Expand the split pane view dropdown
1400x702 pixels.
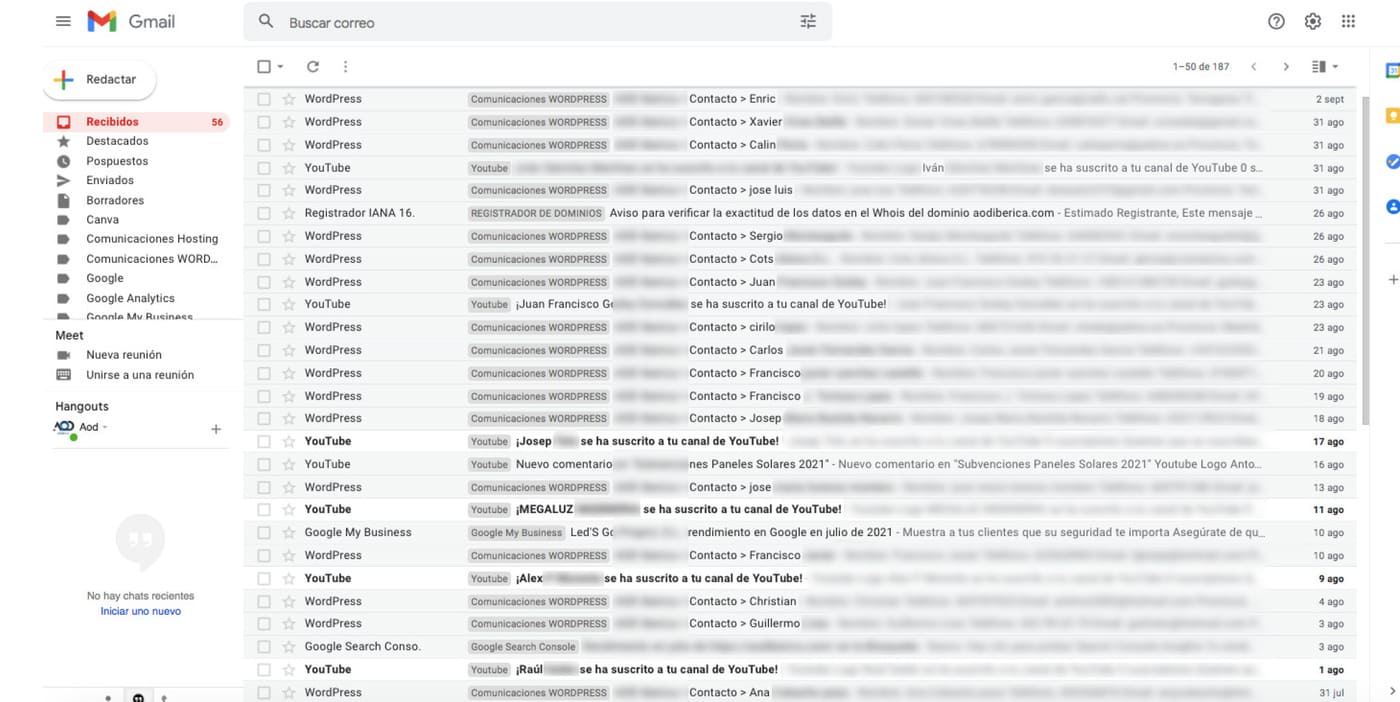pos(1335,67)
